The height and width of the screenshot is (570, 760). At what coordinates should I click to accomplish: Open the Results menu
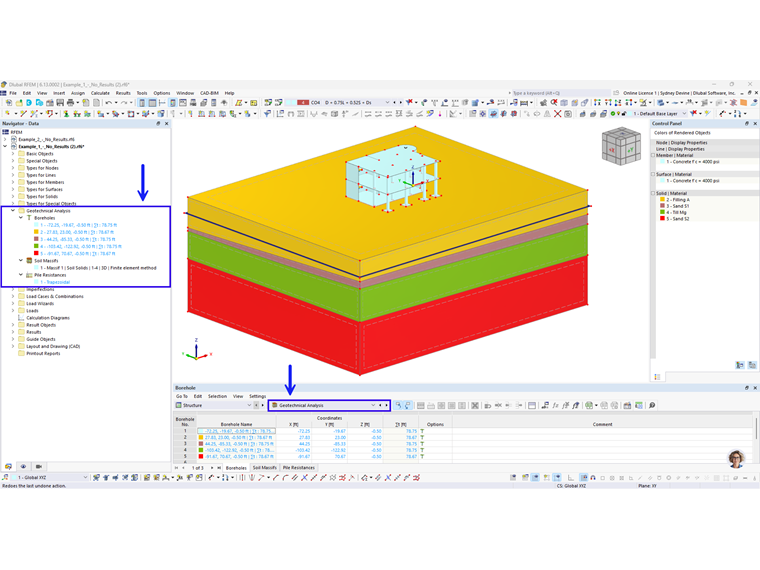coord(123,93)
